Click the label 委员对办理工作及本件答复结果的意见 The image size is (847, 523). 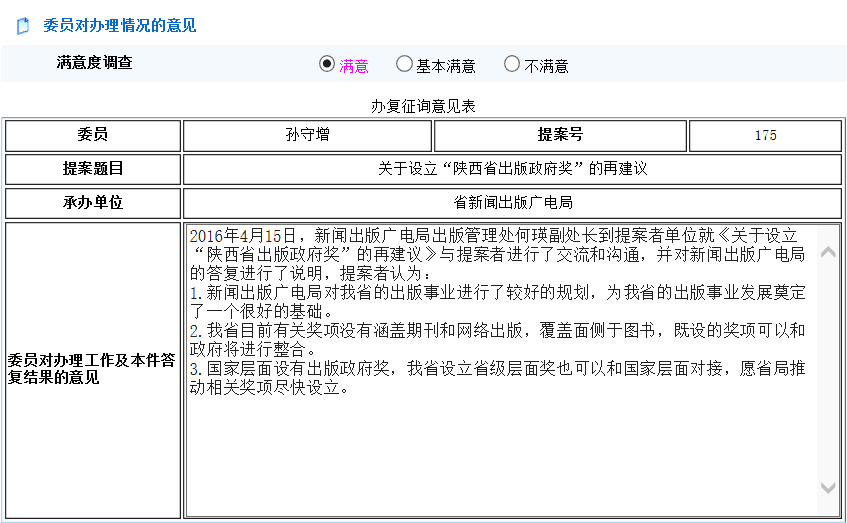92,368
